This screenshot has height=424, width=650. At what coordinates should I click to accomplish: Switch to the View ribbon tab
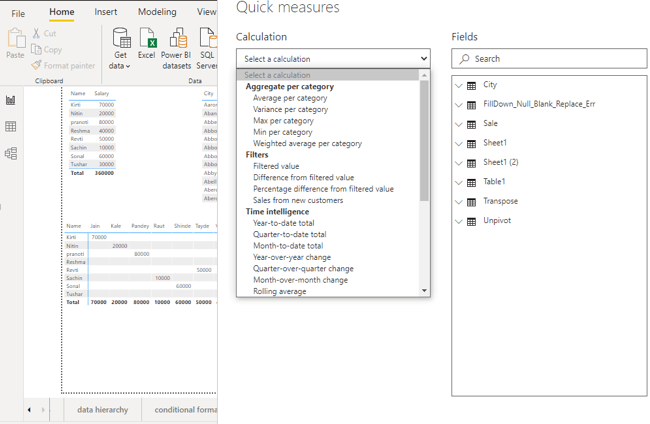206,12
